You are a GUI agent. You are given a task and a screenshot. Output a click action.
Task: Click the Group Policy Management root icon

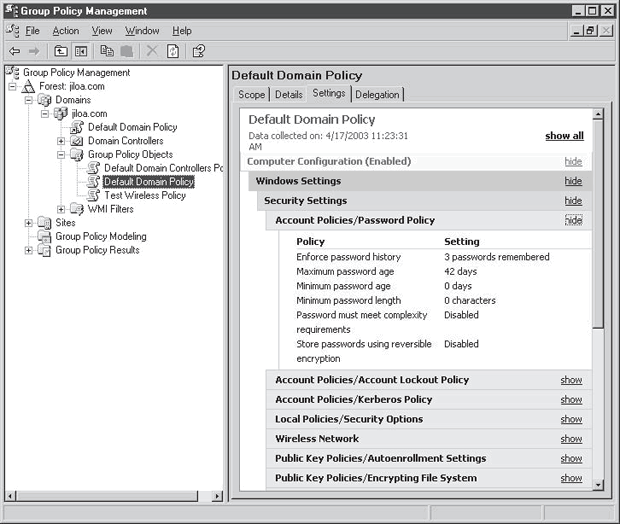pos(12,72)
